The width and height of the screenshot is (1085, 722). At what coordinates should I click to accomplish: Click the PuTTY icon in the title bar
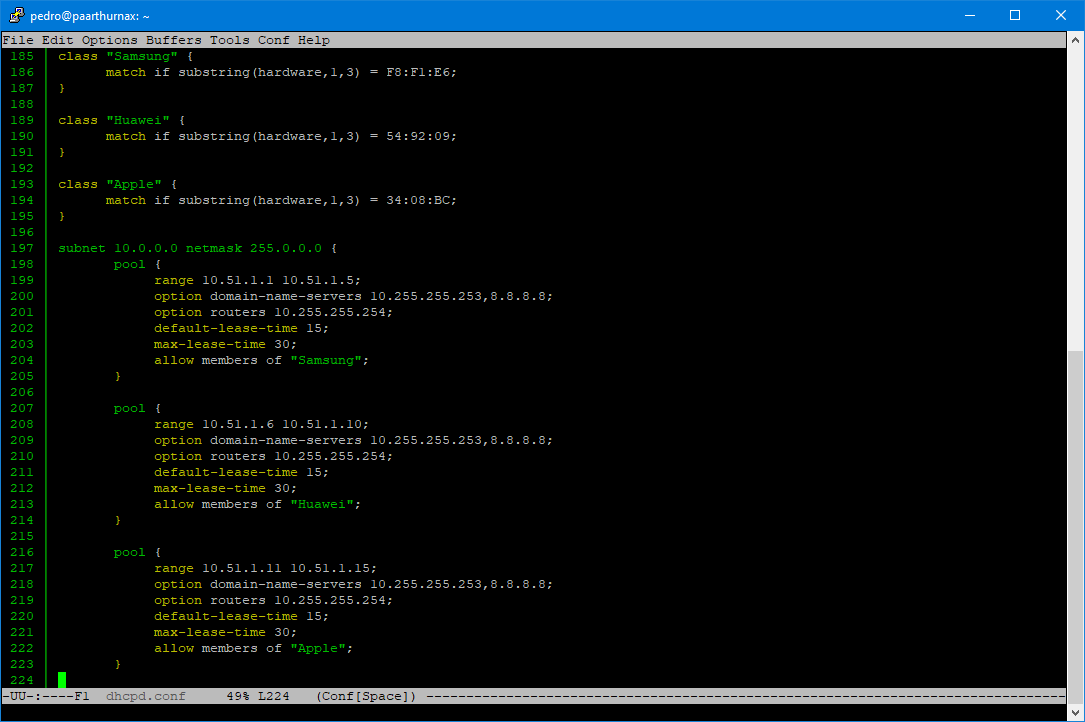[15, 15]
